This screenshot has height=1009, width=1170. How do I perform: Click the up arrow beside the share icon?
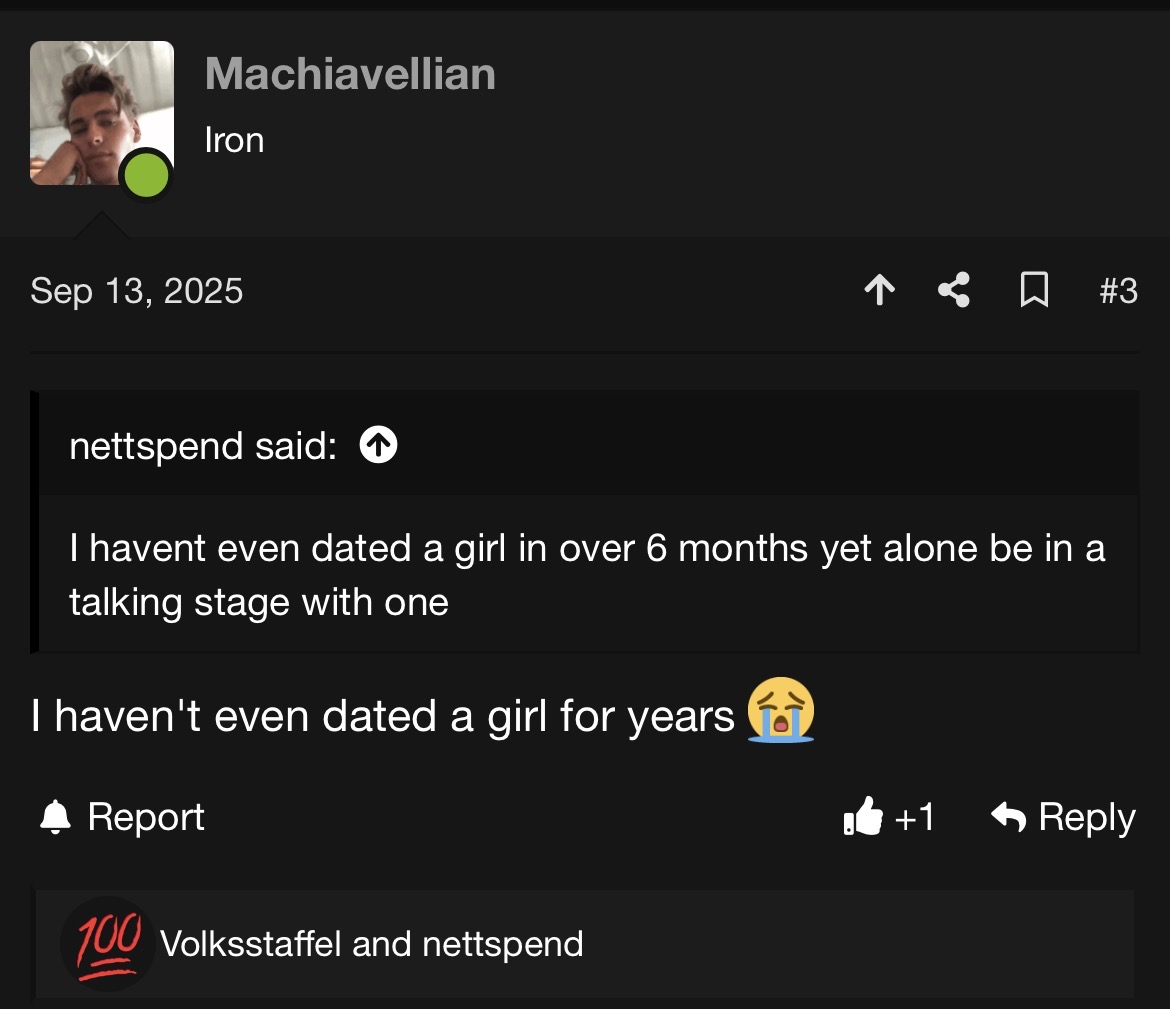pyautogui.click(x=879, y=291)
